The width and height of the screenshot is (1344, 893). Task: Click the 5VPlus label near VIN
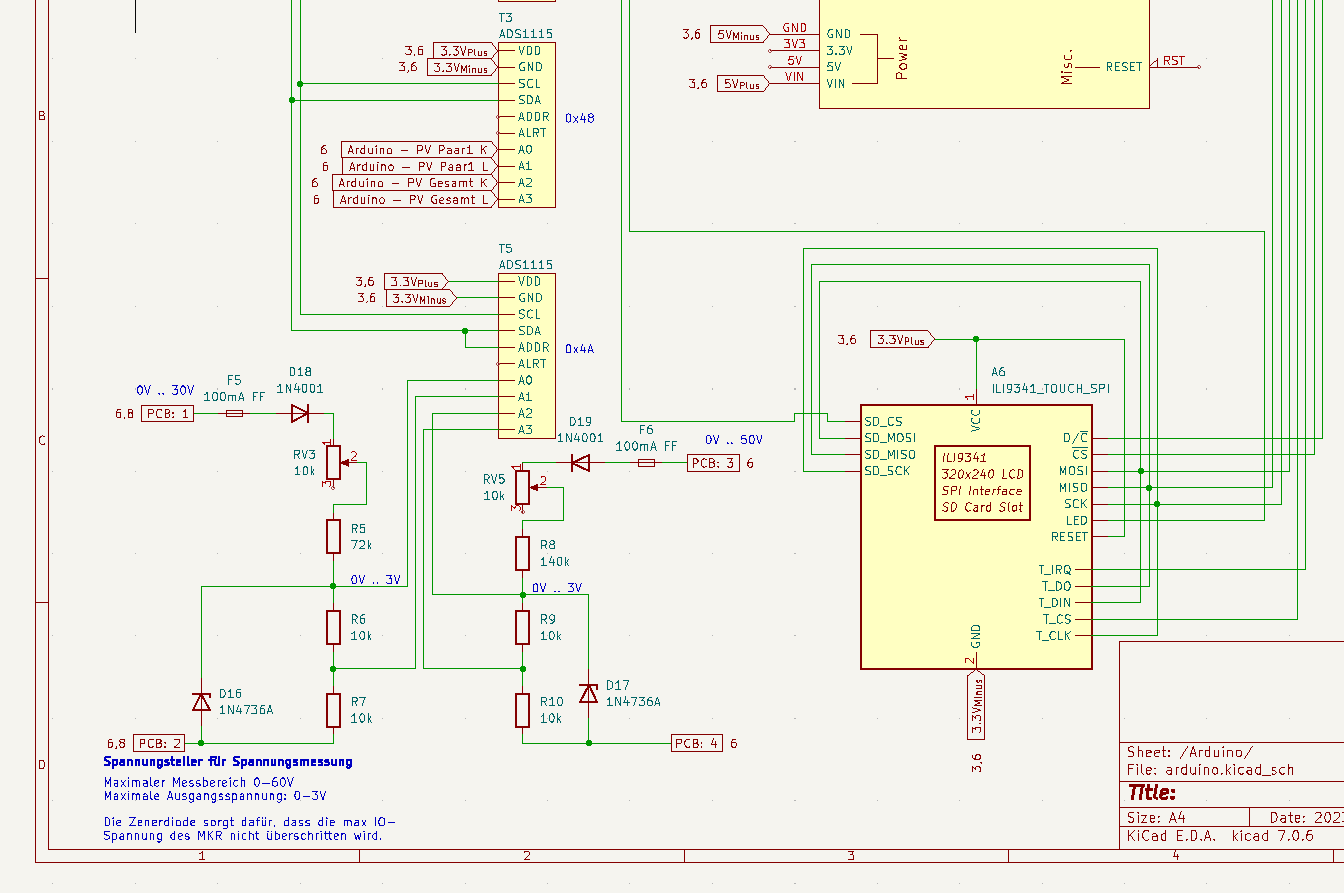coord(739,83)
